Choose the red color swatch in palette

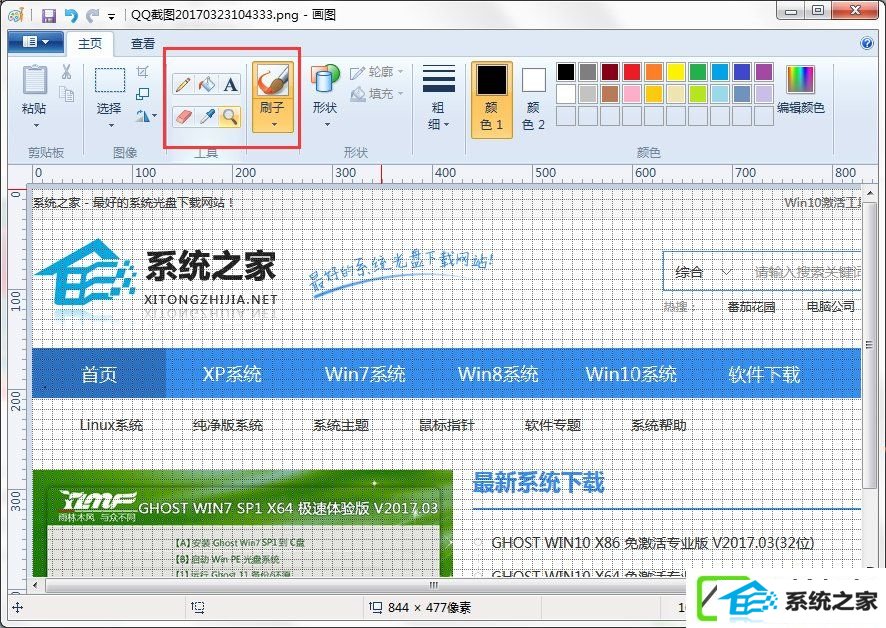click(x=632, y=72)
